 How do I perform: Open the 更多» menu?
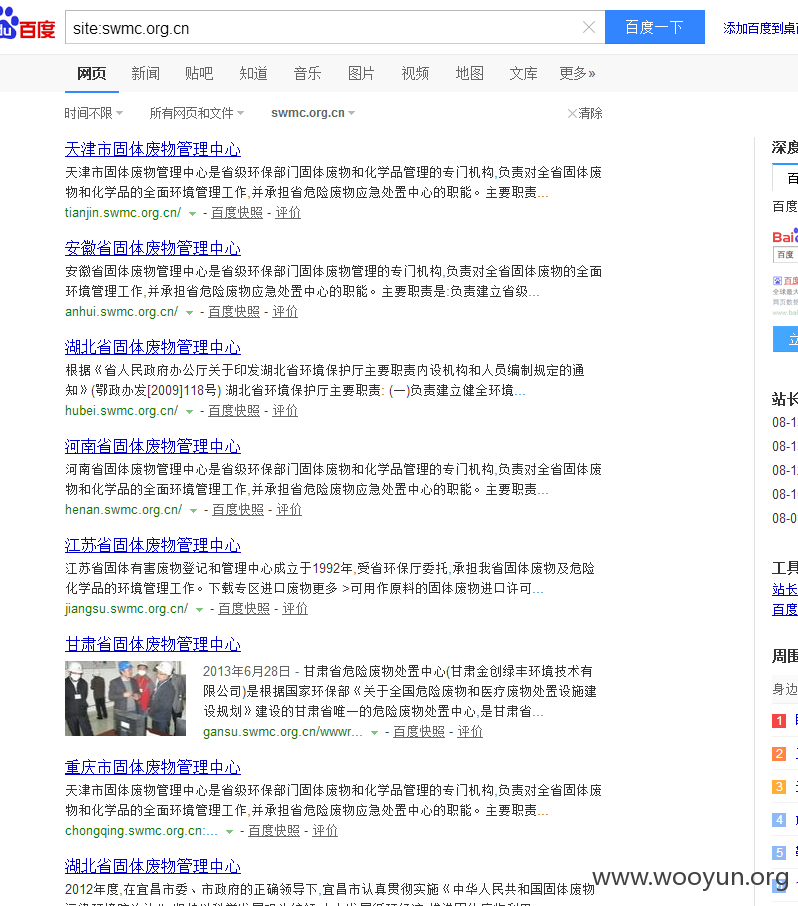(x=577, y=73)
